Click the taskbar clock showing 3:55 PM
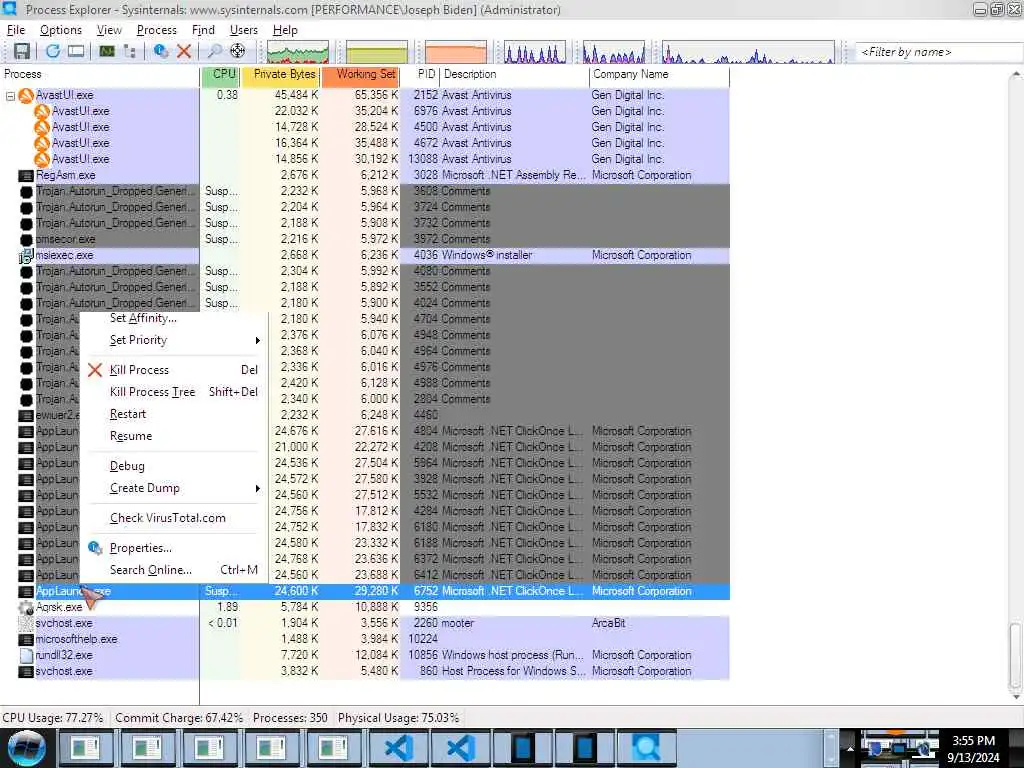 point(973,748)
